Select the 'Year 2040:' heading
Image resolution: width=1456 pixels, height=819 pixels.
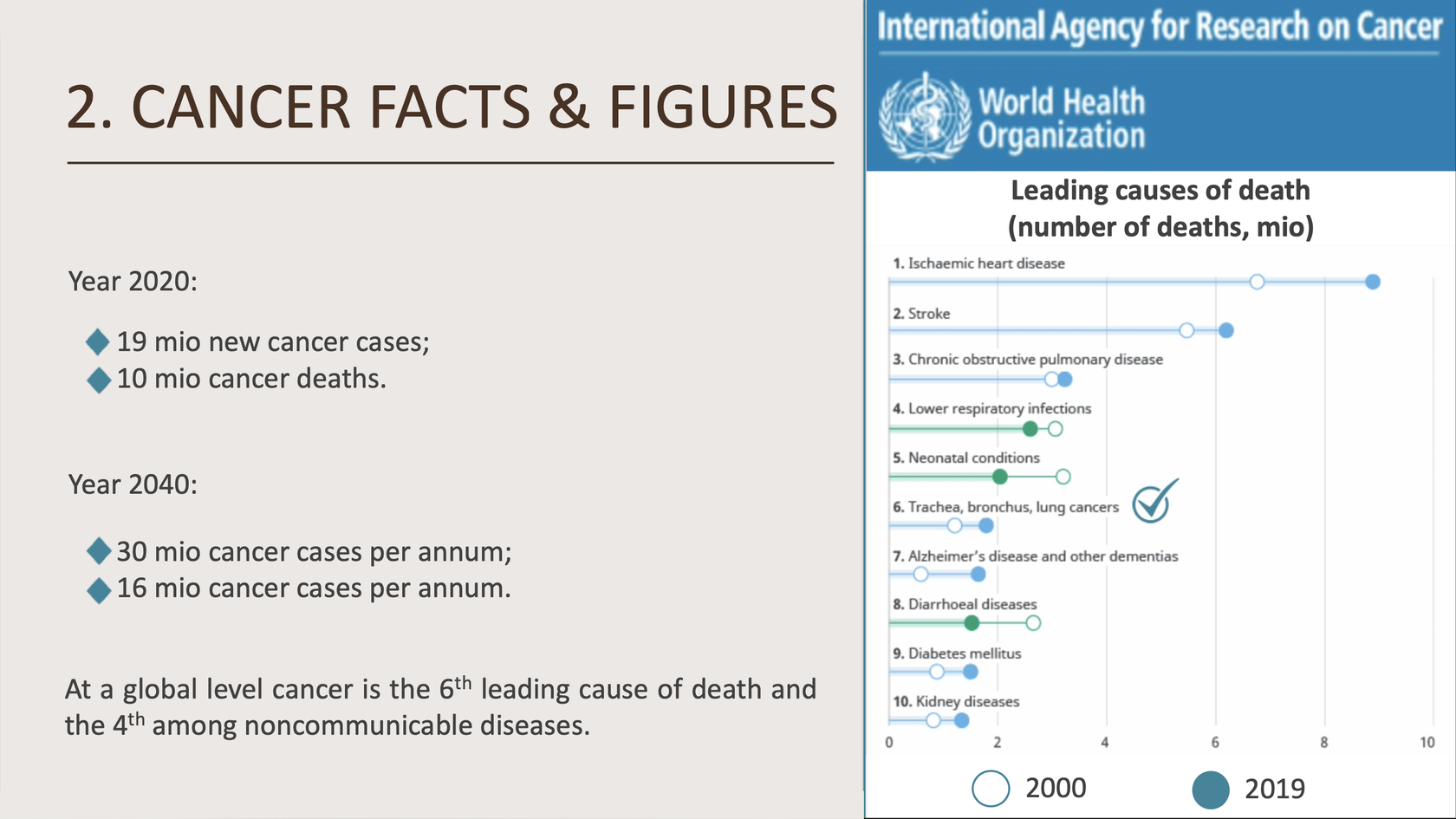click(x=133, y=484)
